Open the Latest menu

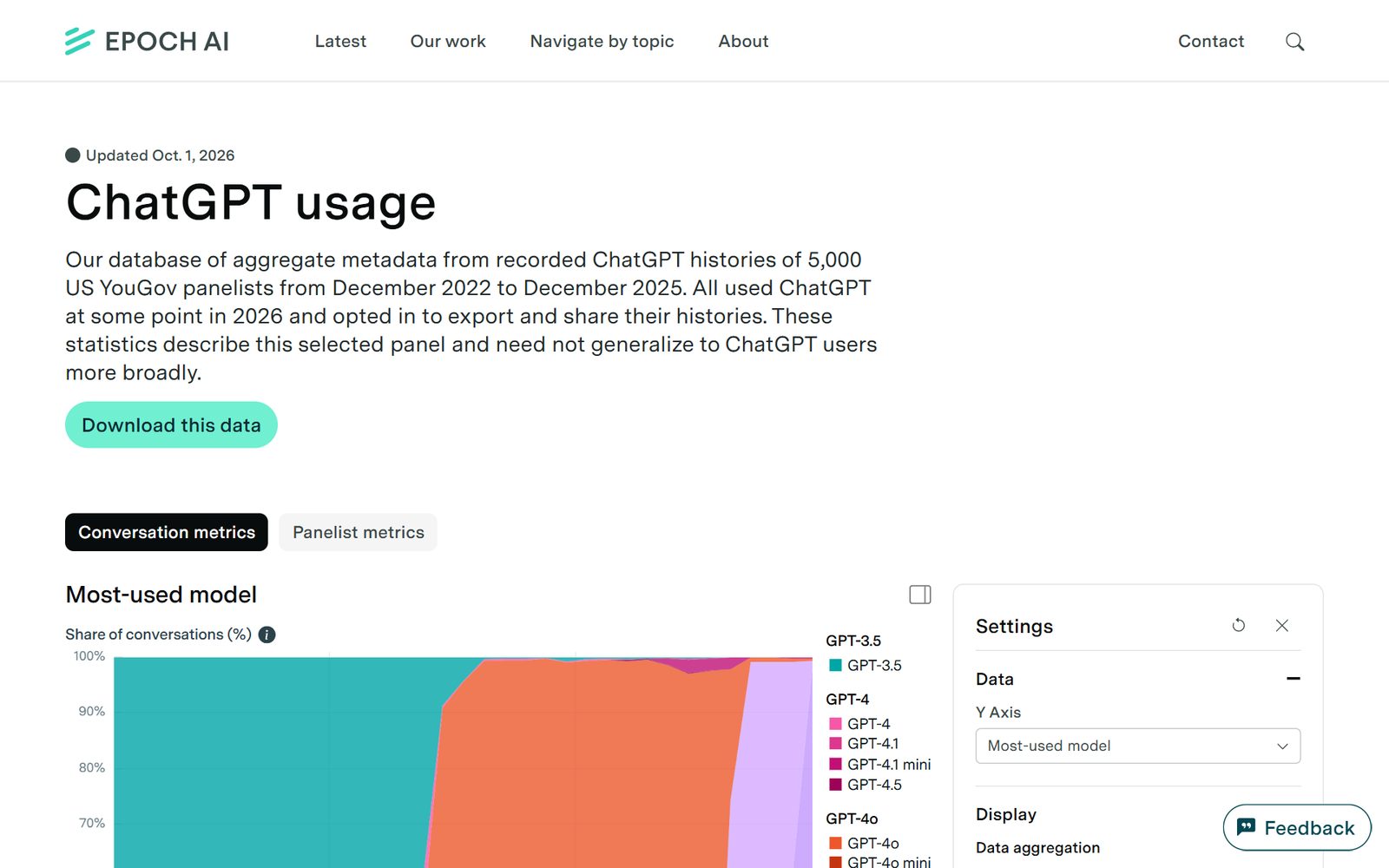pyautogui.click(x=340, y=41)
